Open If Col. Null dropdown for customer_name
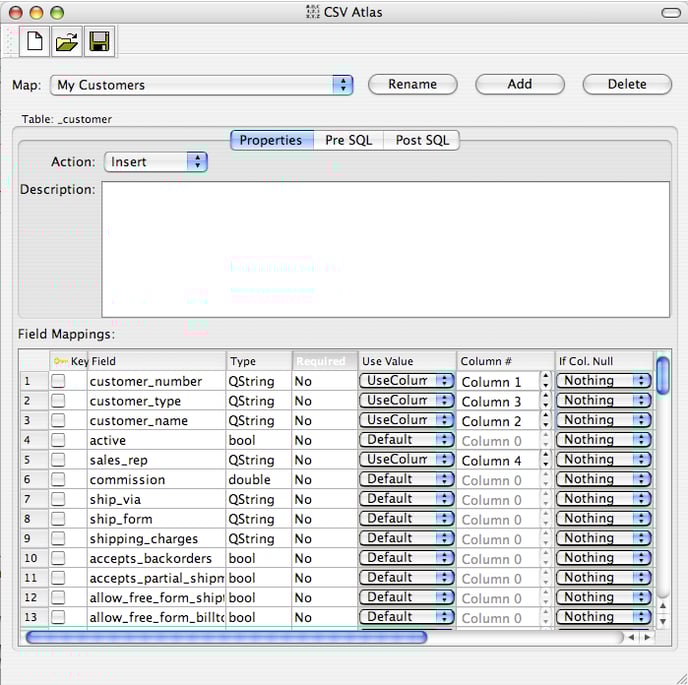The width and height of the screenshot is (688, 685). (x=603, y=420)
